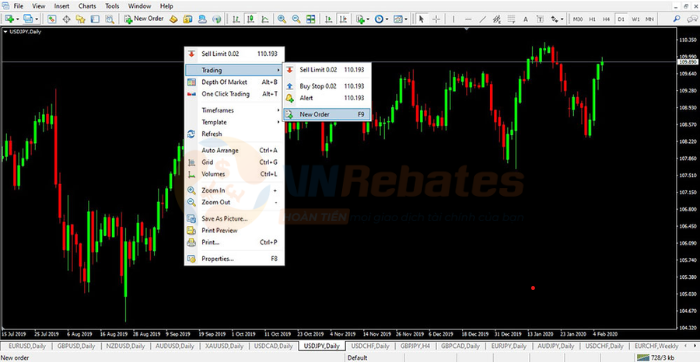Toggle the chart auto scroll button
The width and height of the screenshot is (700, 364).
pos(329,19)
